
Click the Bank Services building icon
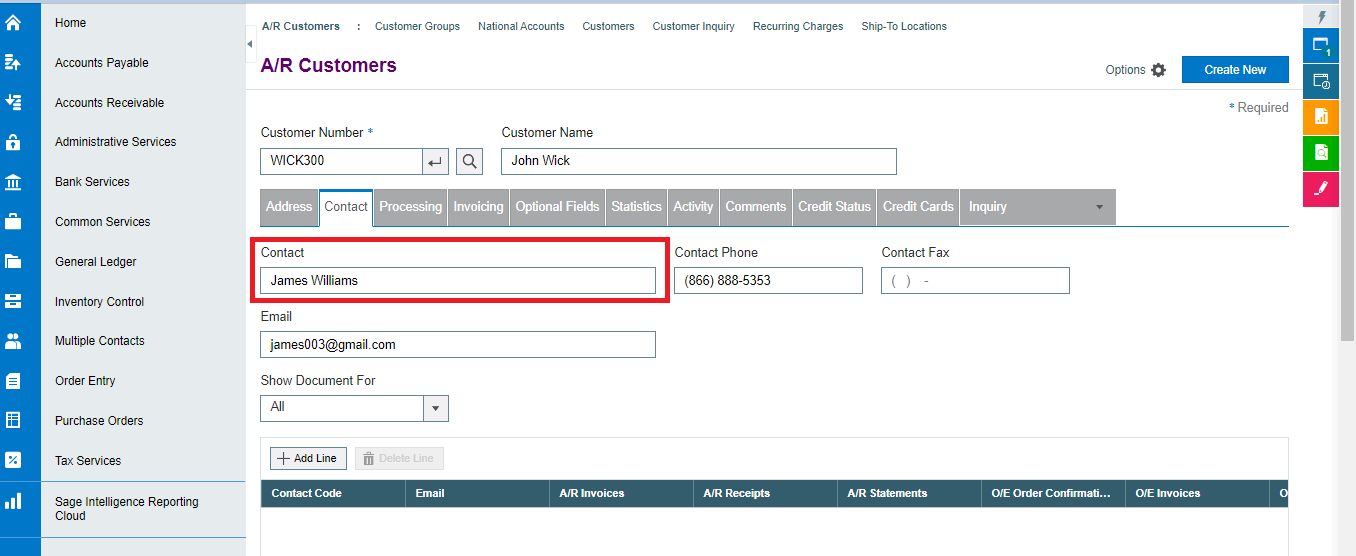coord(13,182)
